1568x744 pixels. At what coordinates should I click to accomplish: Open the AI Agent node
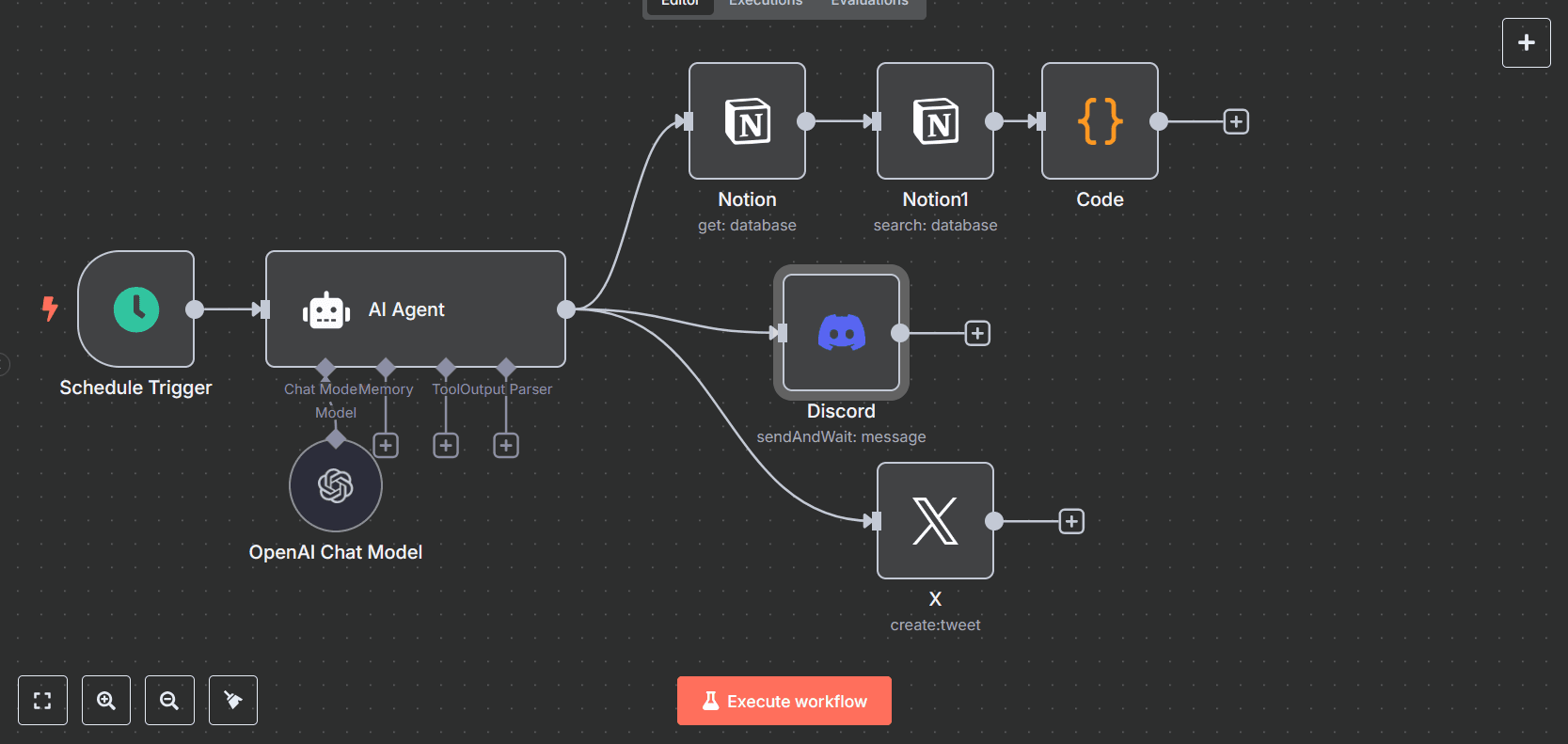coord(416,309)
